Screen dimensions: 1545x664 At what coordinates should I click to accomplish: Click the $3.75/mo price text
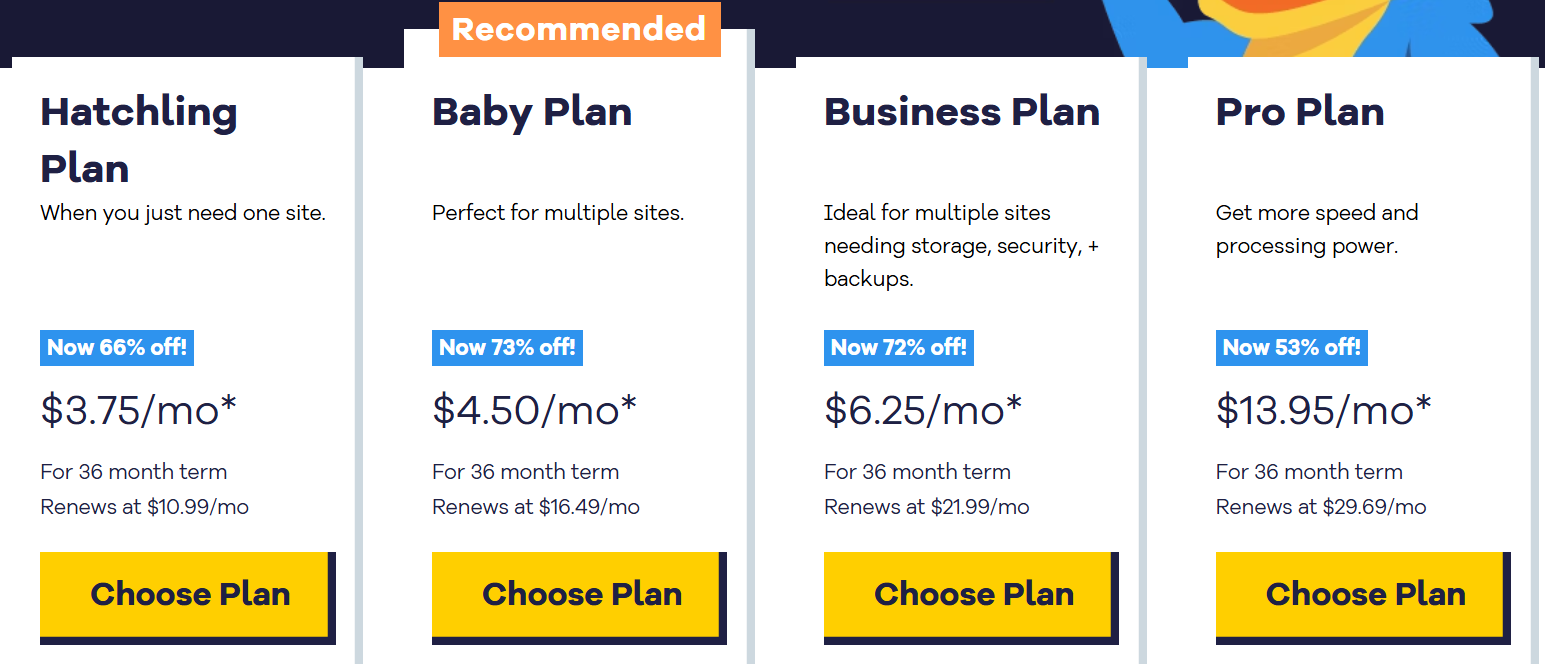[138, 410]
